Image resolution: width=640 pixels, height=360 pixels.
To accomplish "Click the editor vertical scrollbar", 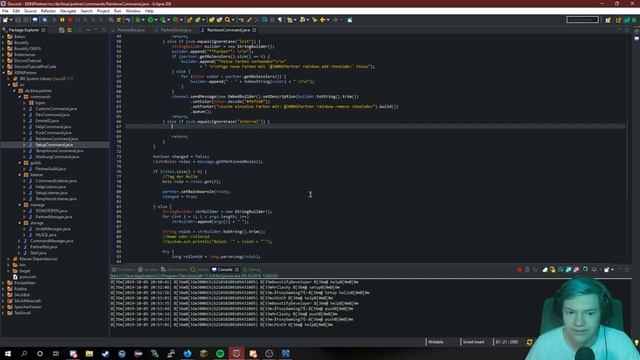I will click(x=627, y=158).
